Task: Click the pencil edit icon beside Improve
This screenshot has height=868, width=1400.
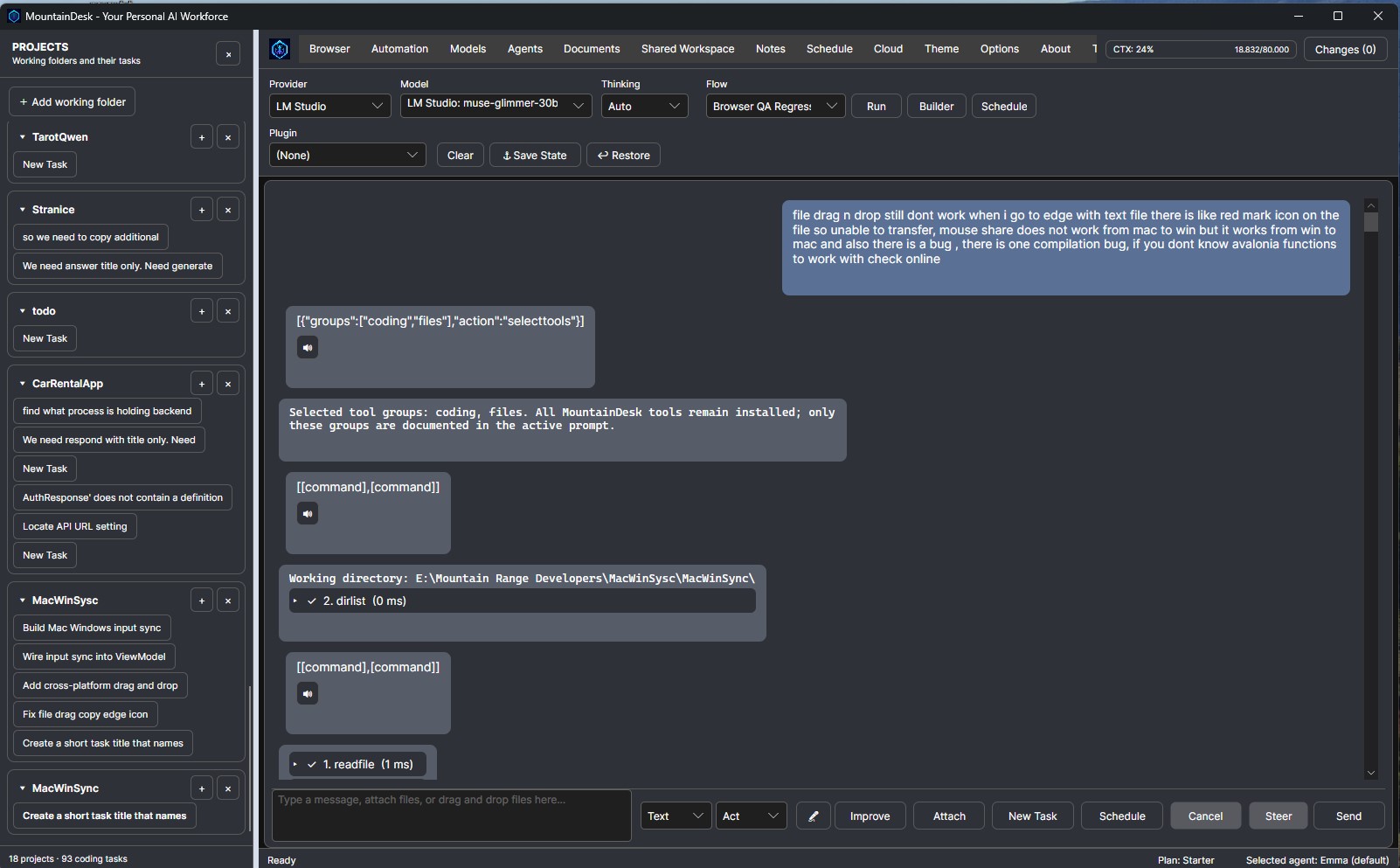Action: click(x=814, y=816)
